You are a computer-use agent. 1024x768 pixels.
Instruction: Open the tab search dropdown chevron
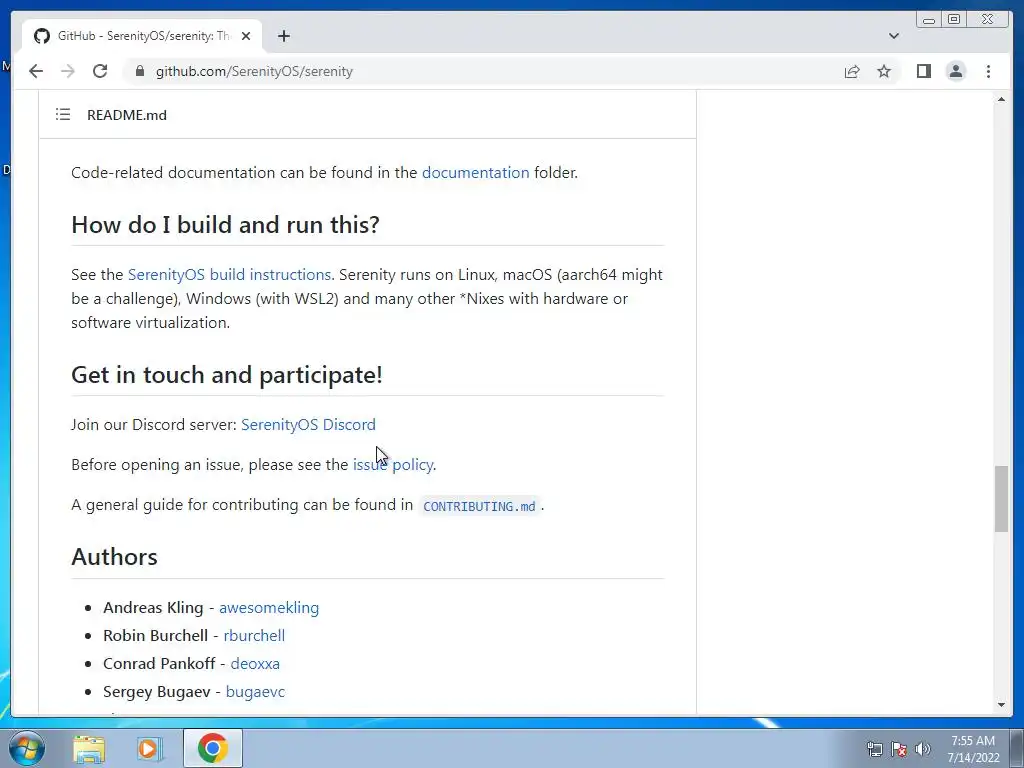(894, 36)
